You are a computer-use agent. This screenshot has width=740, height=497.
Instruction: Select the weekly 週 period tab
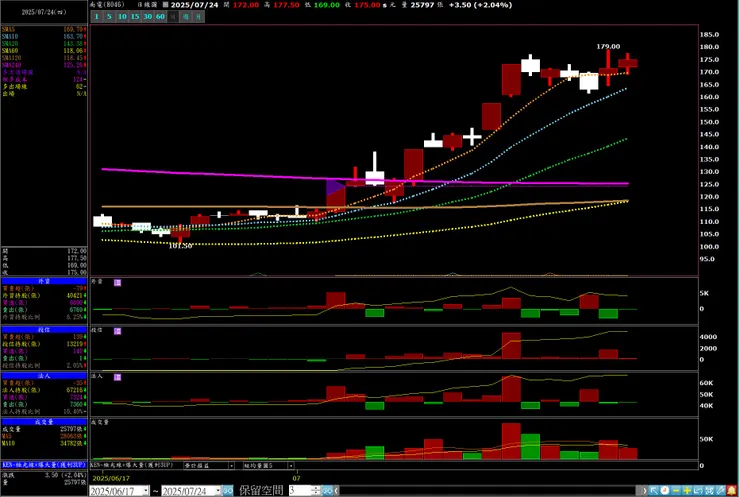185,17
